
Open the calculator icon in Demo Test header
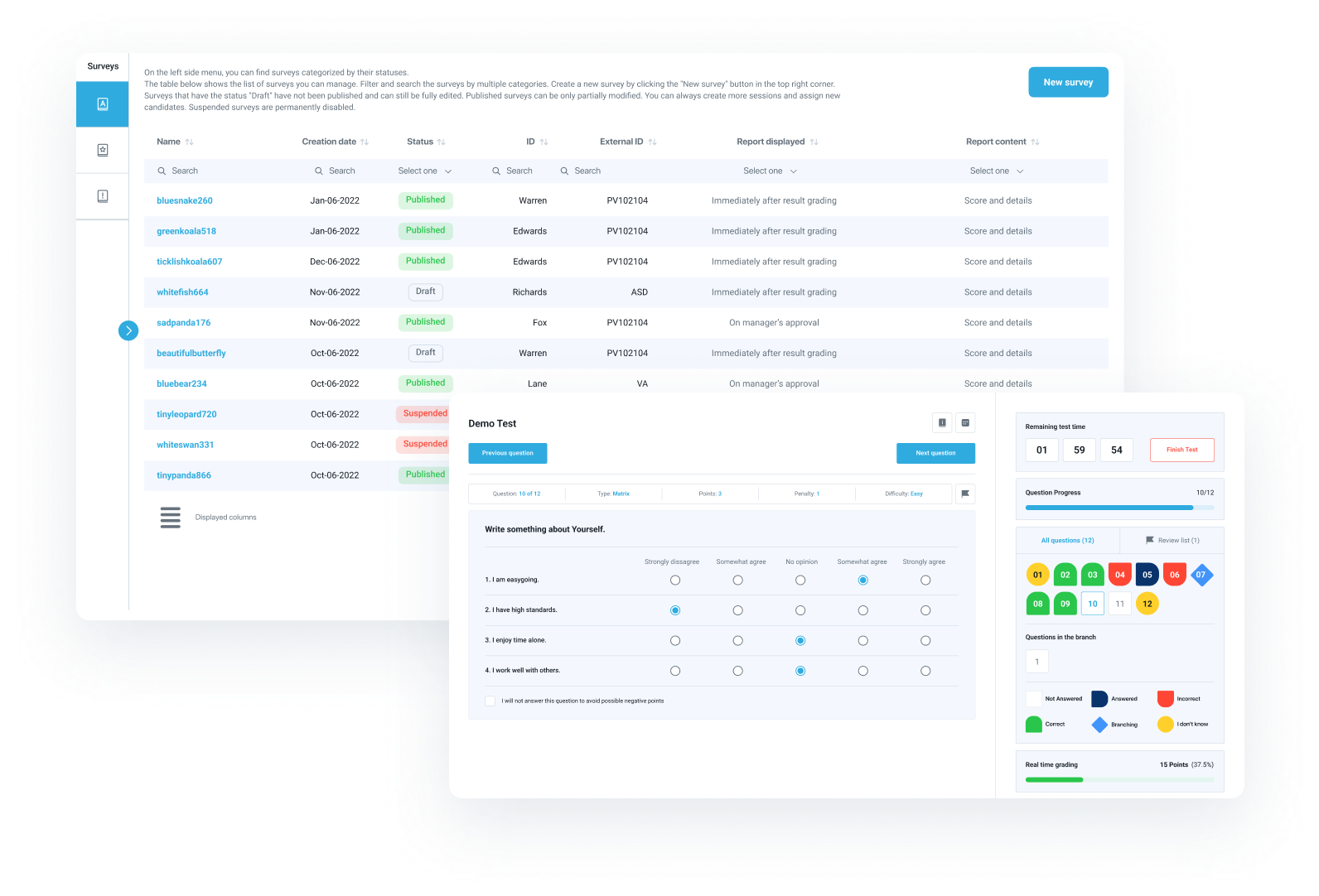(965, 423)
